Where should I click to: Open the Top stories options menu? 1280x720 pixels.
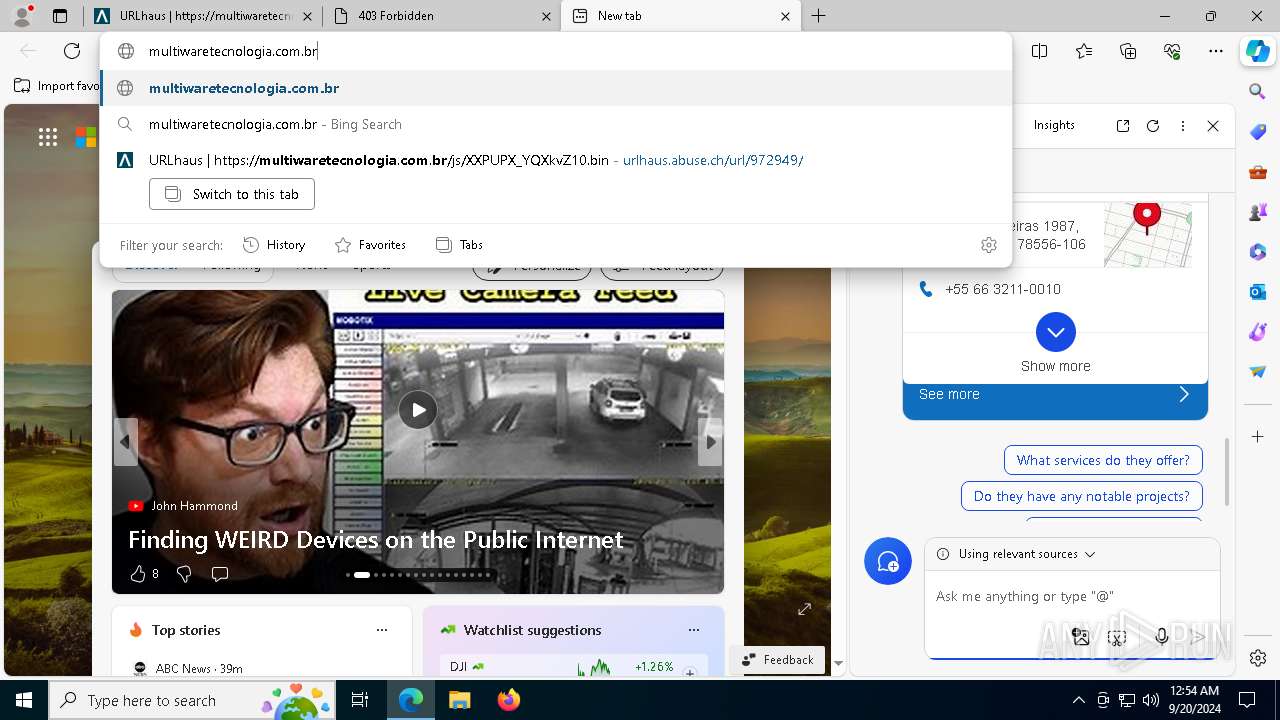[381, 630]
